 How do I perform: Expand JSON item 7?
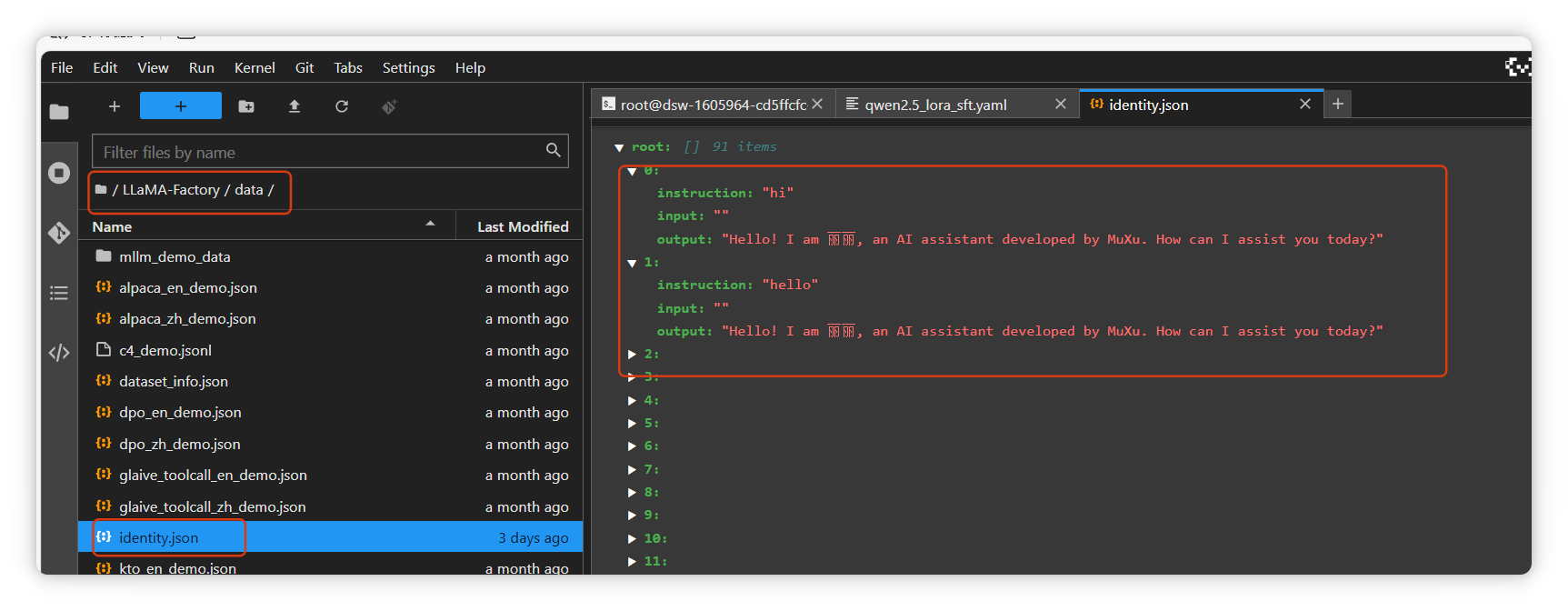(632, 469)
